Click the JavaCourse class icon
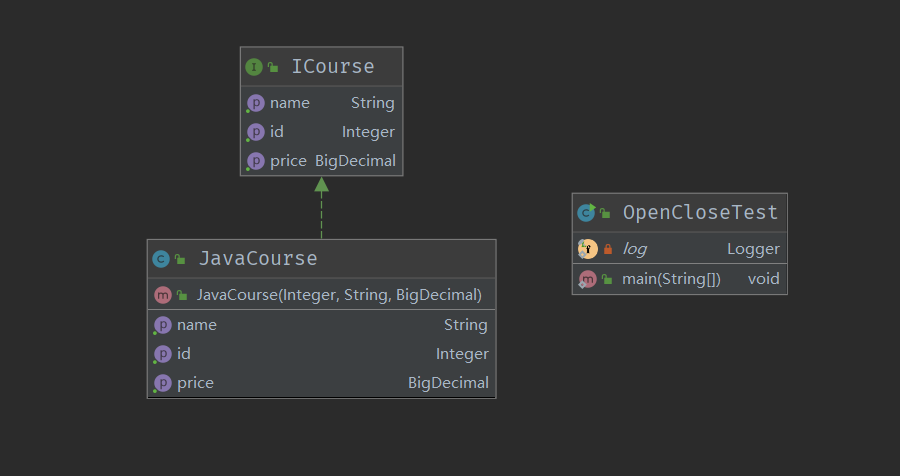The image size is (900, 476). (x=161, y=259)
